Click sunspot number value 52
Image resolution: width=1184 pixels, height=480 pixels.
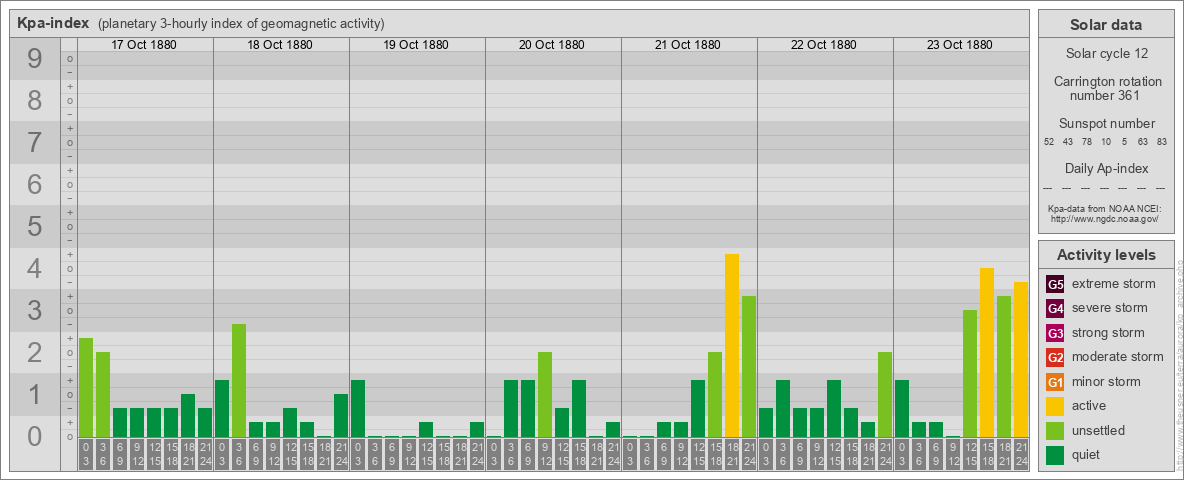coord(1049,142)
